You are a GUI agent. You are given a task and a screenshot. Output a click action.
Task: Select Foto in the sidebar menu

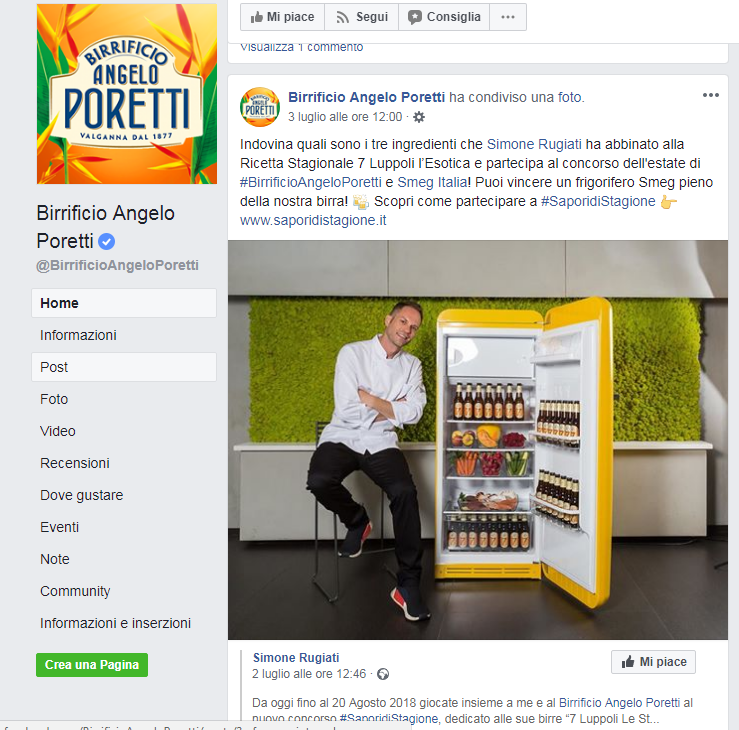click(54, 399)
